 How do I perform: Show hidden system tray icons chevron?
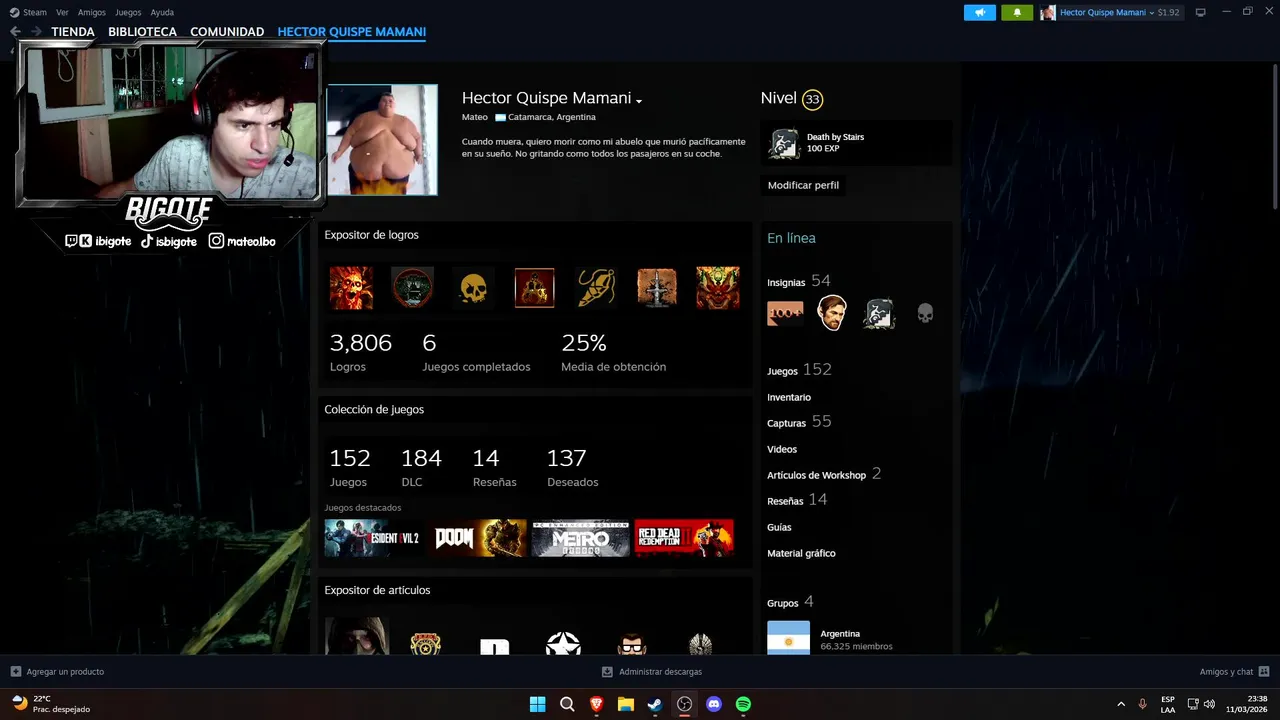click(x=1120, y=704)
